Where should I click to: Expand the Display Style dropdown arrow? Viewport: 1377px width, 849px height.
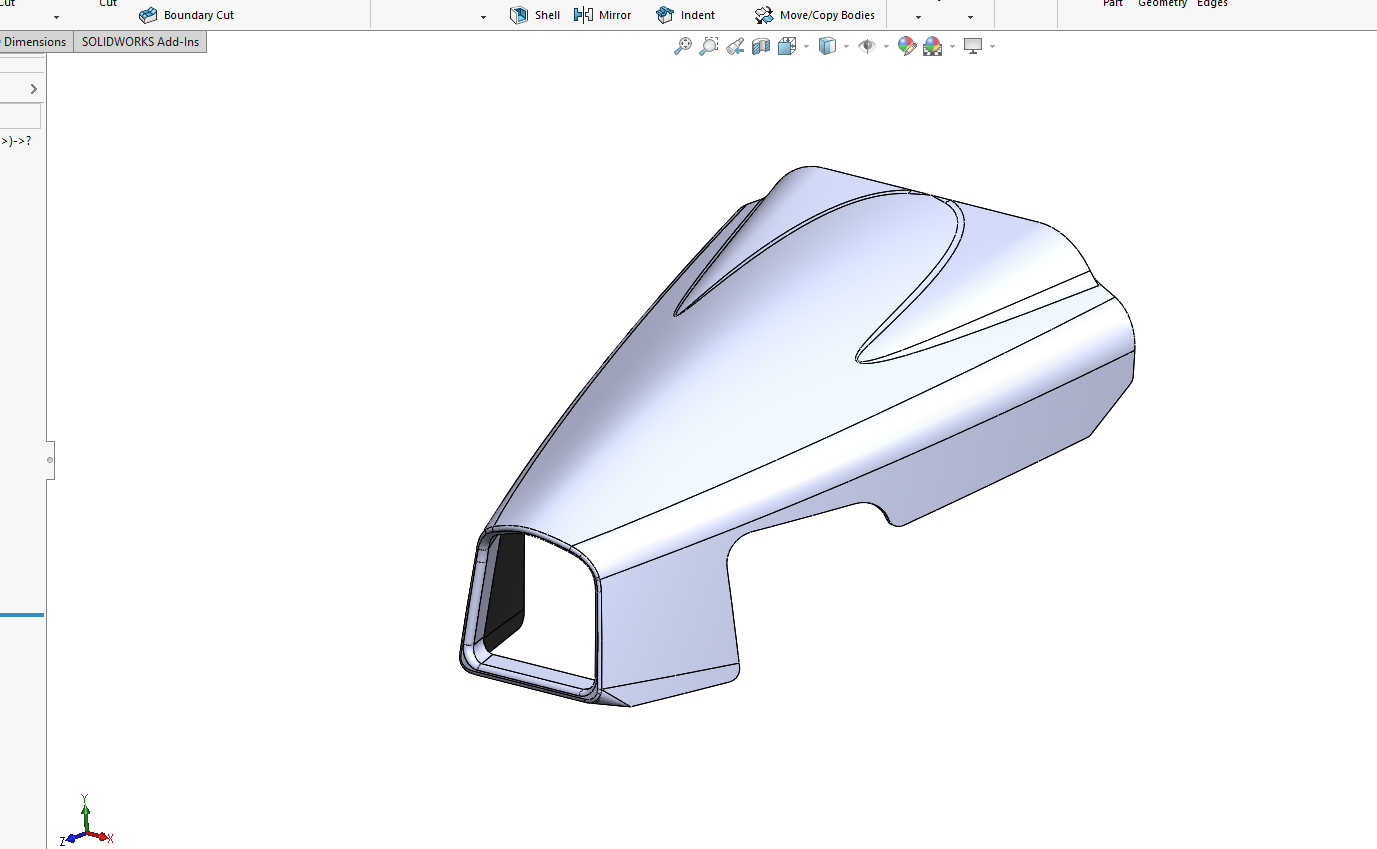[846, 47]
